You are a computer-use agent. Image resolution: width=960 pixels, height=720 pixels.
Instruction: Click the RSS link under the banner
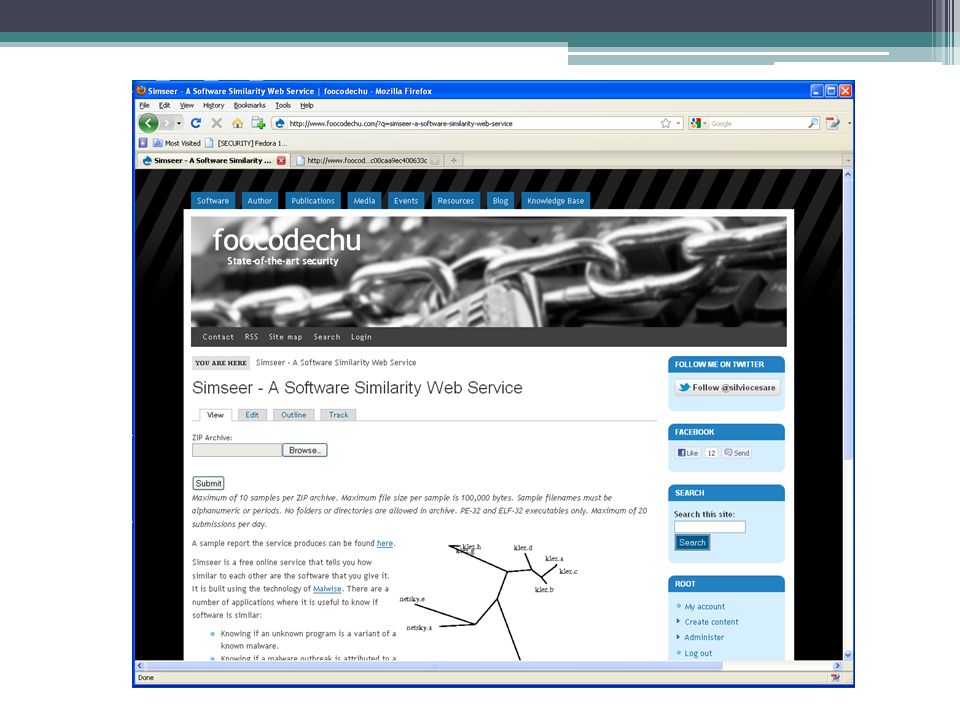(251, 337)
